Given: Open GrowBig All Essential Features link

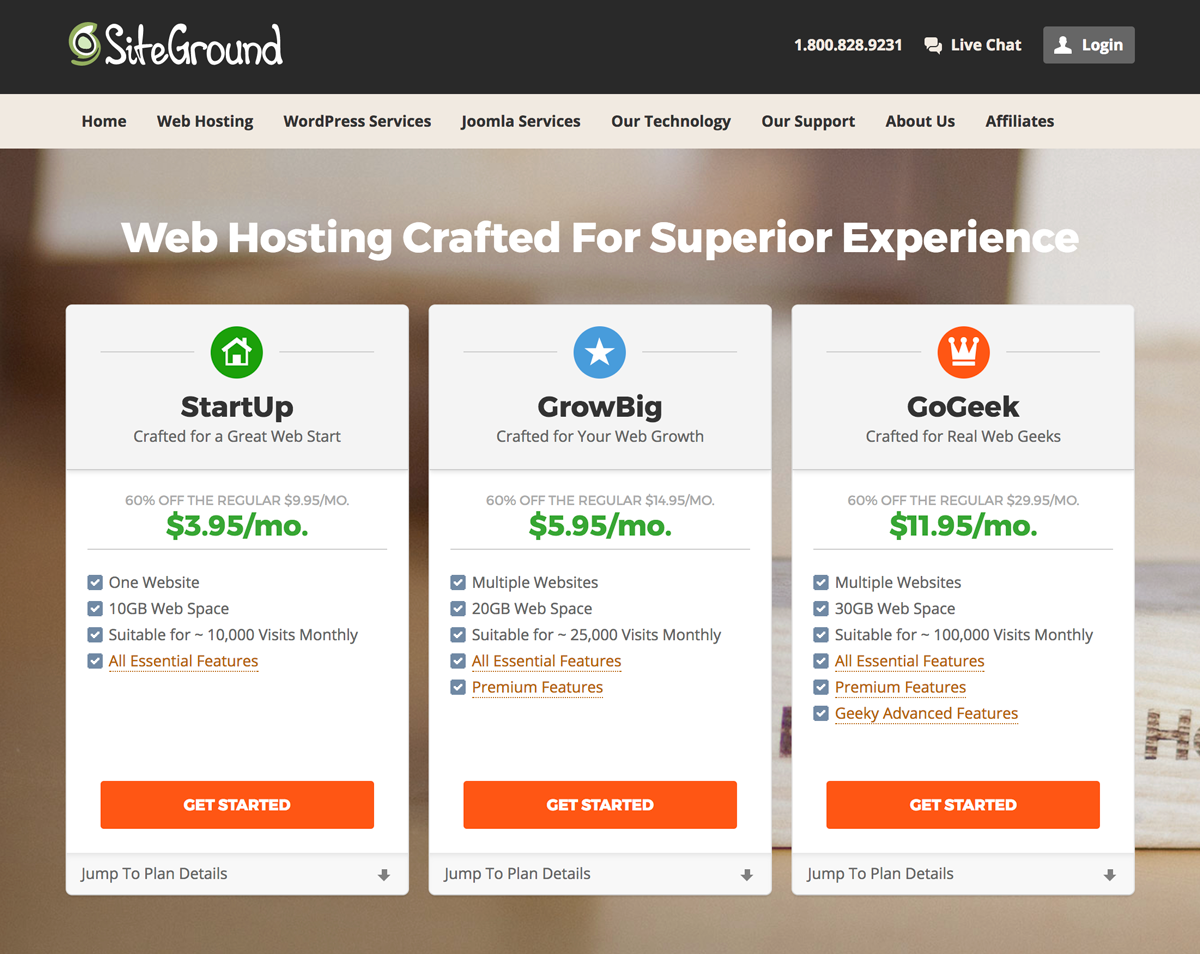Looking at the screenshot, I should [546, 661].
